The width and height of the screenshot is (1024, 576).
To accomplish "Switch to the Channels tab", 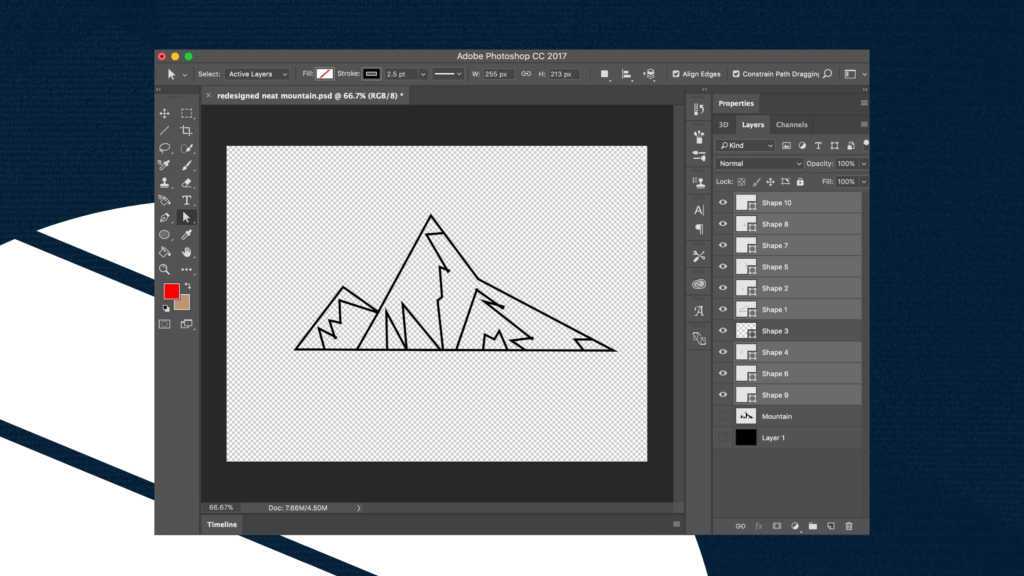I will (x=792, y=125).
